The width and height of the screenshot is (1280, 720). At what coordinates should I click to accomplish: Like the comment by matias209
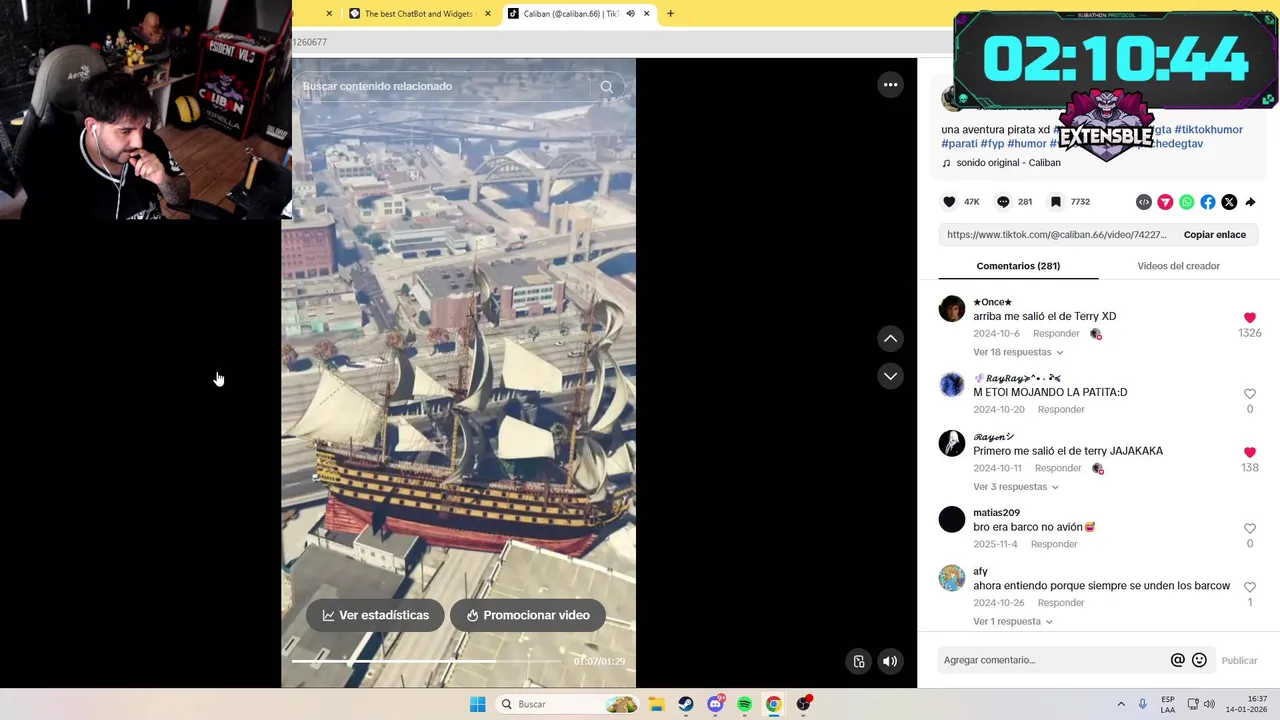[x=1250, y=529]
